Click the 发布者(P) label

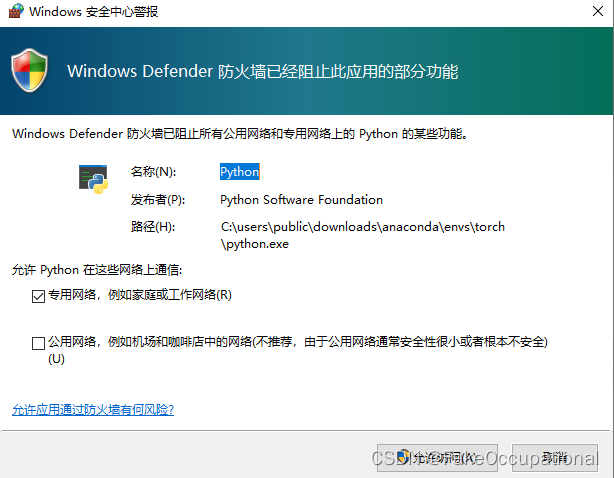coord(158,200)
